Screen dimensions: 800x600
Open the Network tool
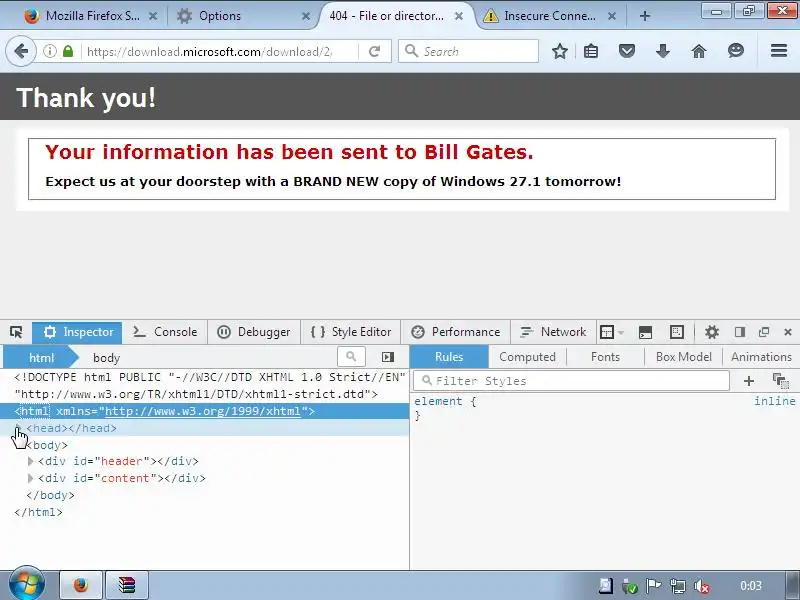tap(553, 332)
